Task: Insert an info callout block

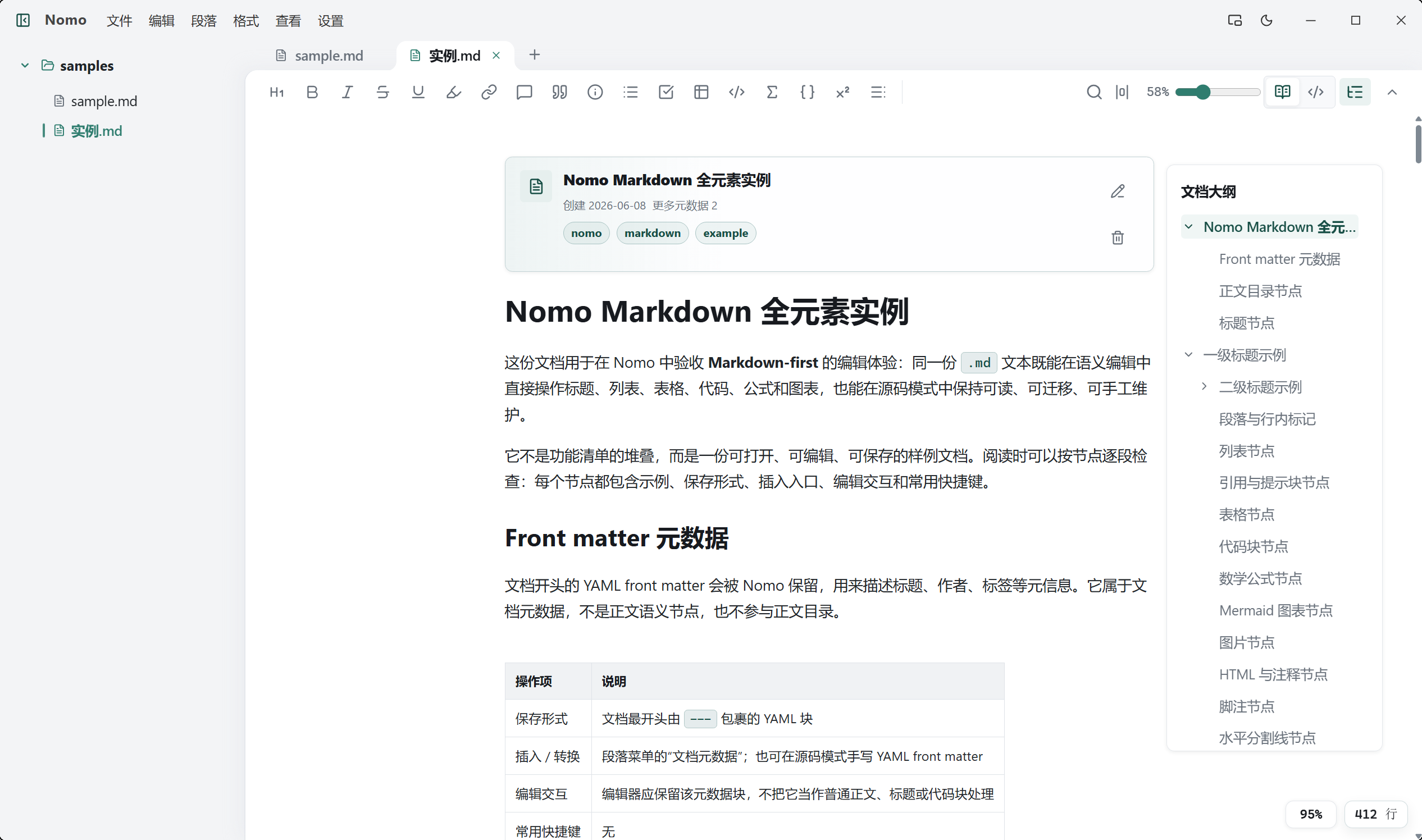Action: [595, 92]
